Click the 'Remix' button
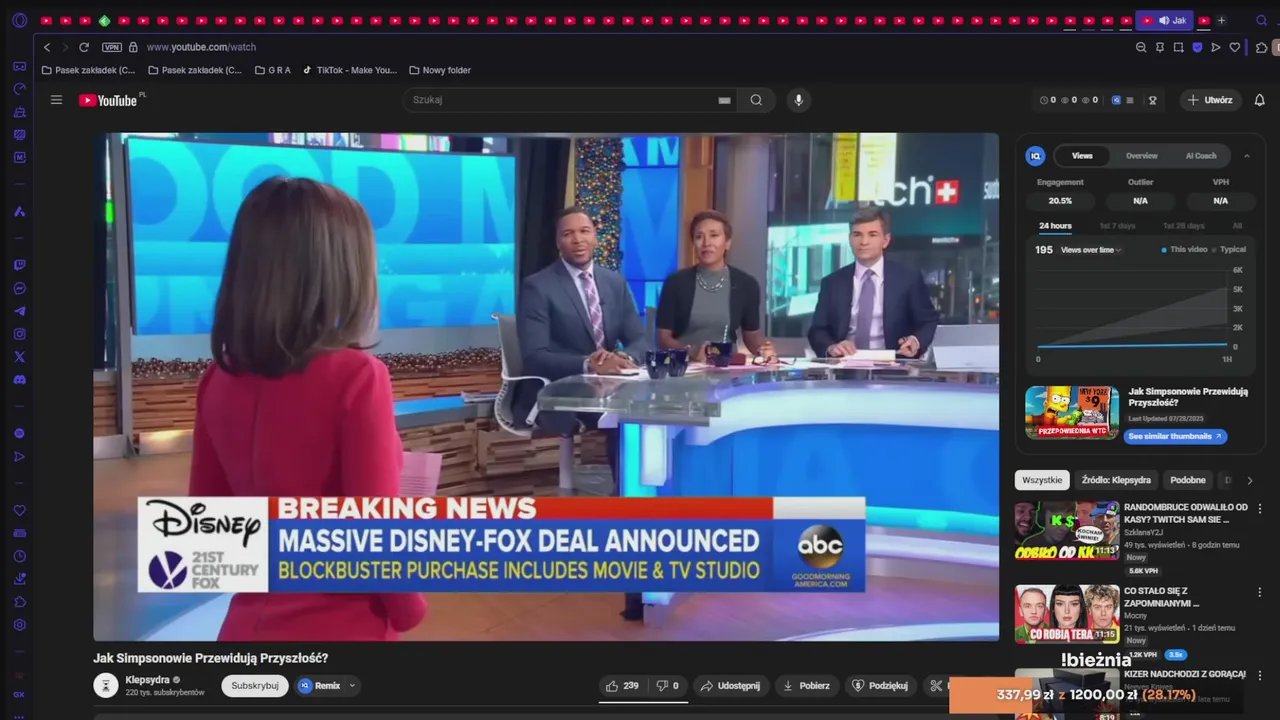The image size is (1280, 720). click(x=320, y=686)
